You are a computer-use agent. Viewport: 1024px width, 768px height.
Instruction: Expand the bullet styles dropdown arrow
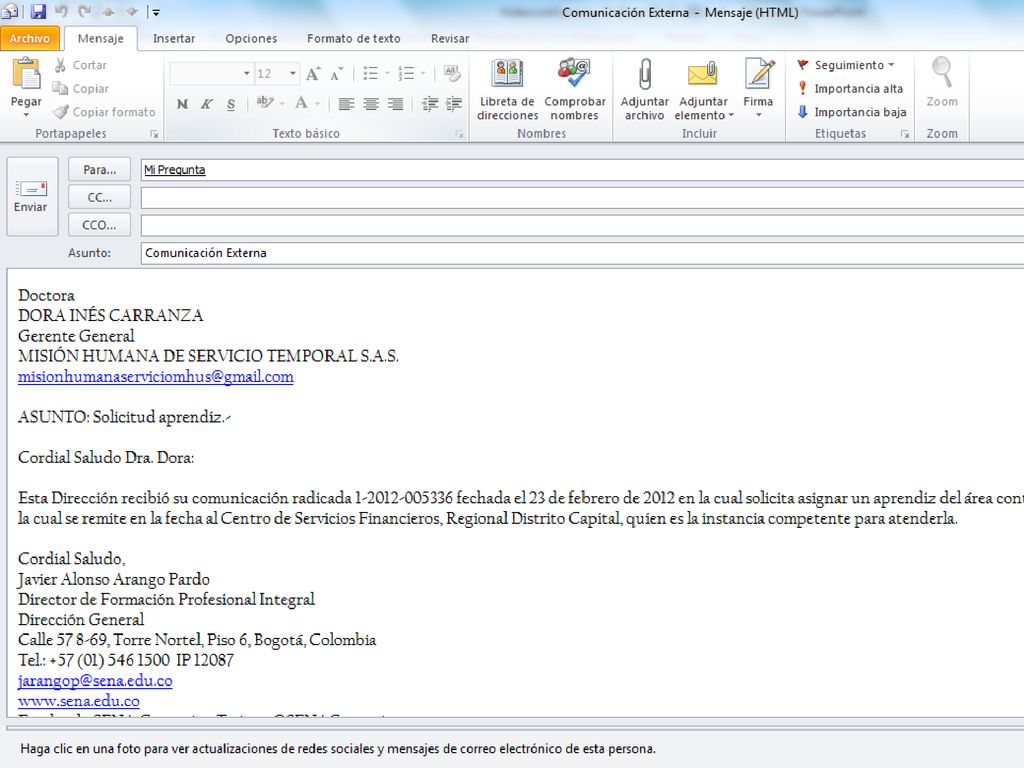387,73
